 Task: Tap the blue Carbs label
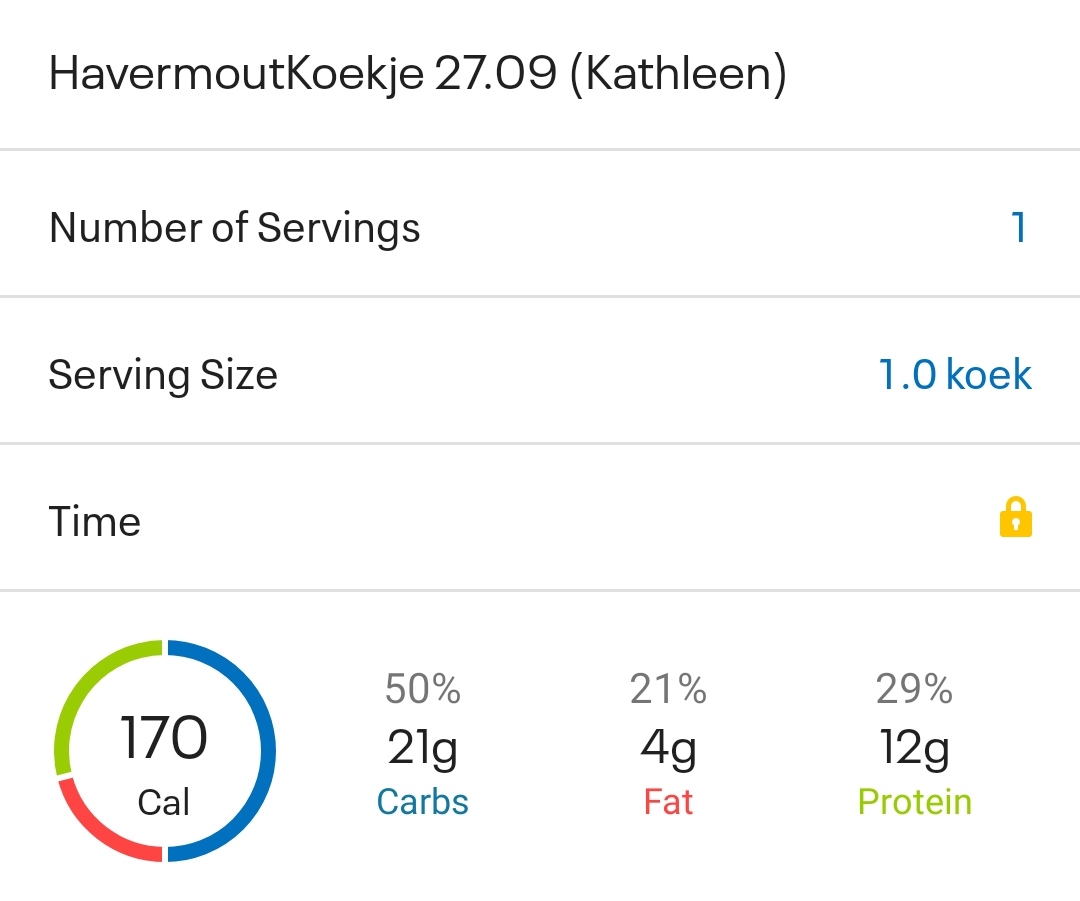click(422, 802)
